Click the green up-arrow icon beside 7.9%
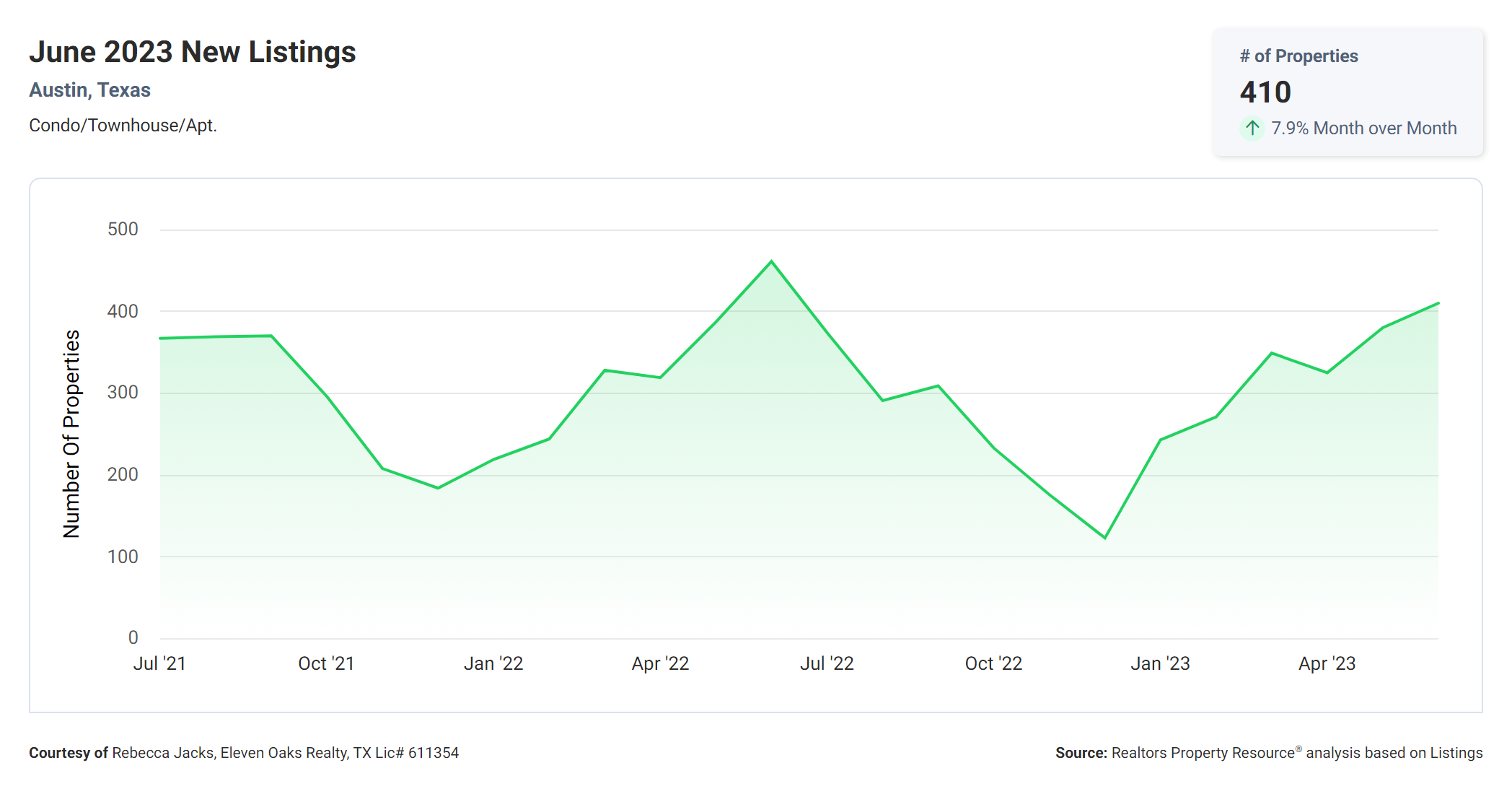Screen dimensions: 1512x794 pyautogui.click(x=1252, y=128)
